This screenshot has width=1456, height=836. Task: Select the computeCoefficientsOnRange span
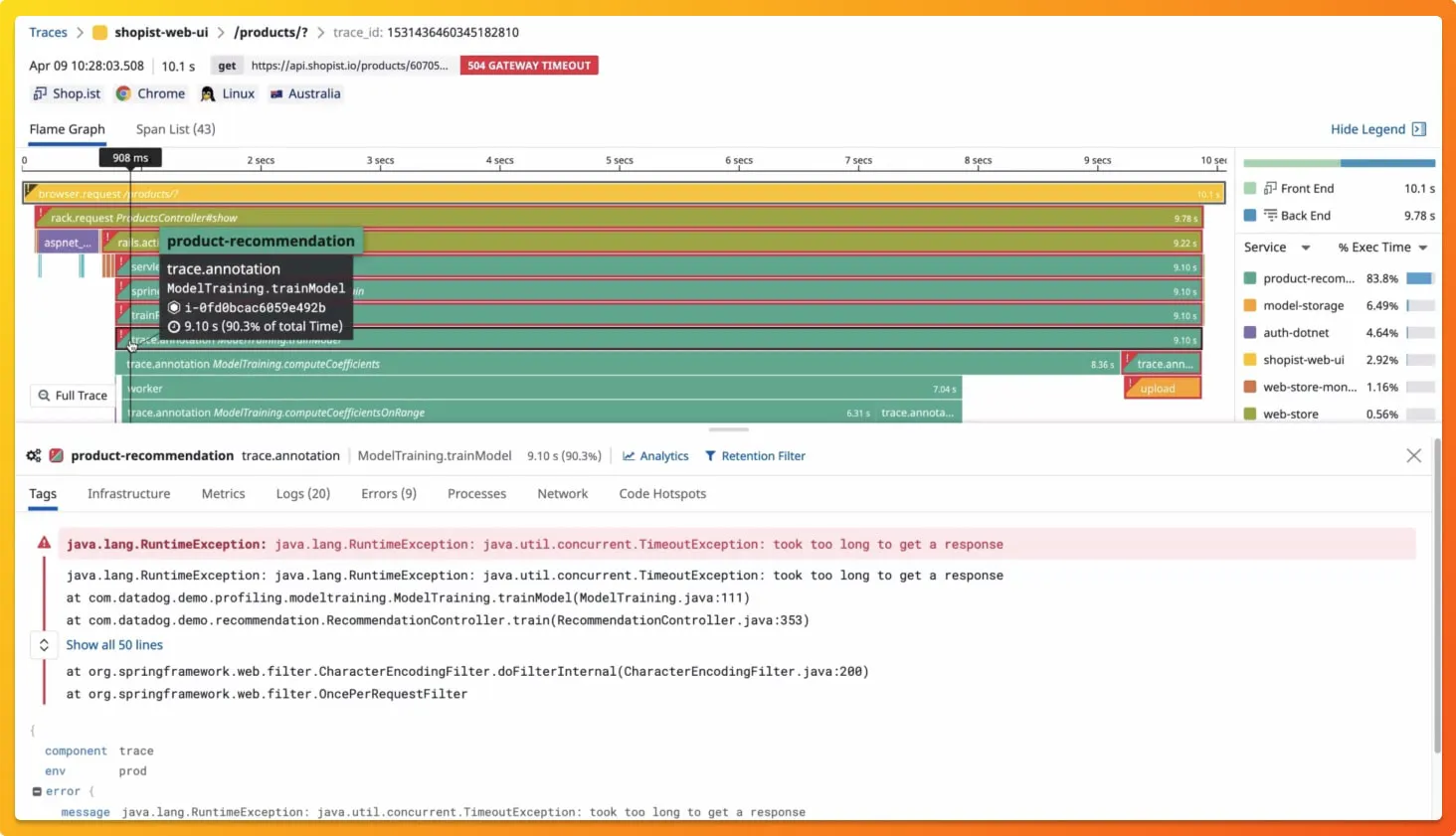498,413
